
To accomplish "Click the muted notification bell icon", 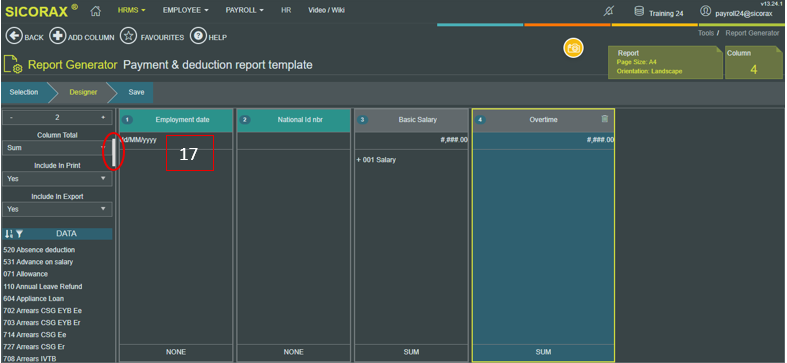I will point(608,12).
